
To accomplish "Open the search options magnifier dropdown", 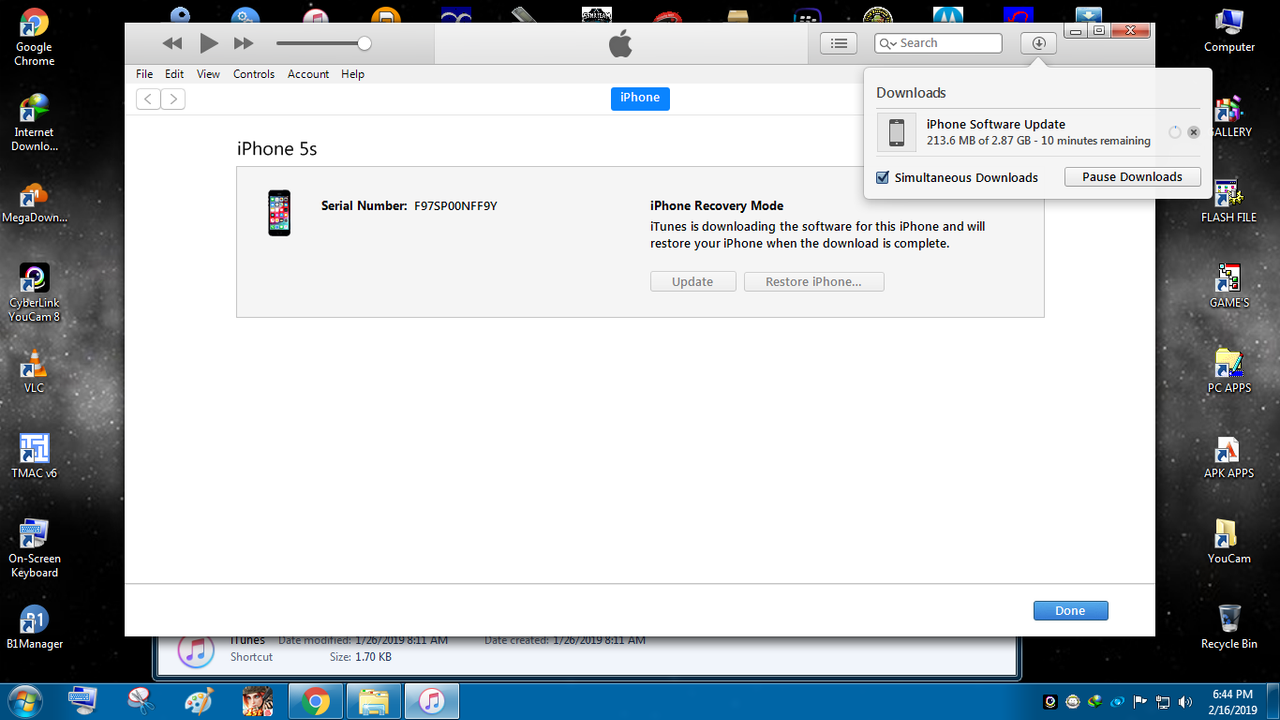I will (887, 43).
